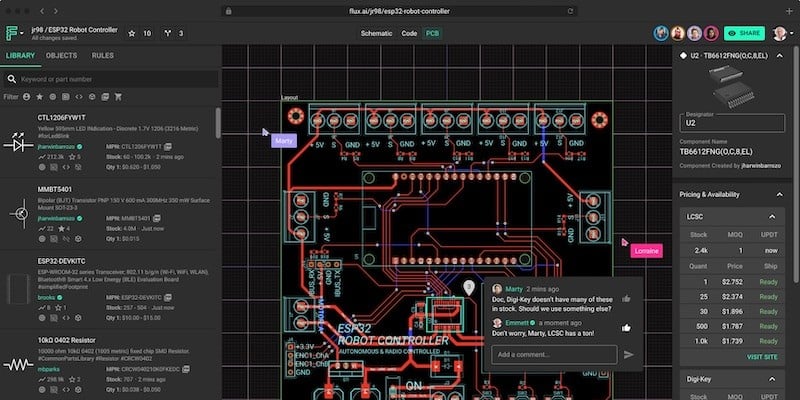Open the Schematic view
The width and height of the screenshot is (800, 400).
point(377,34)
